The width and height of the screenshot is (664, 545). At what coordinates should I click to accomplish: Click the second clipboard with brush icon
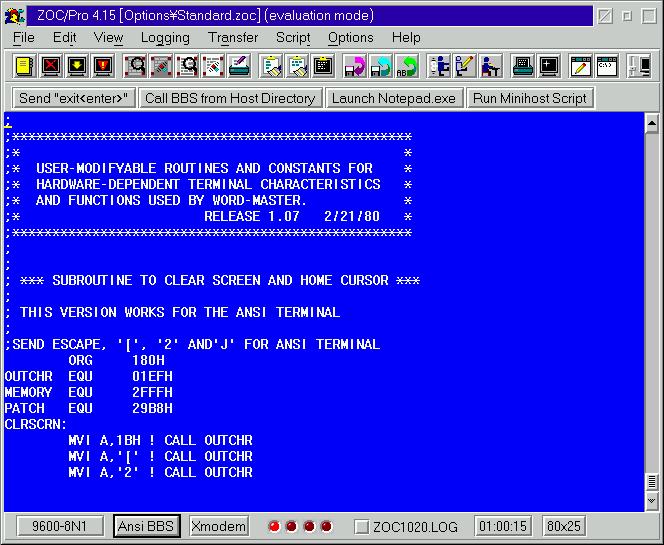[297, 66]
